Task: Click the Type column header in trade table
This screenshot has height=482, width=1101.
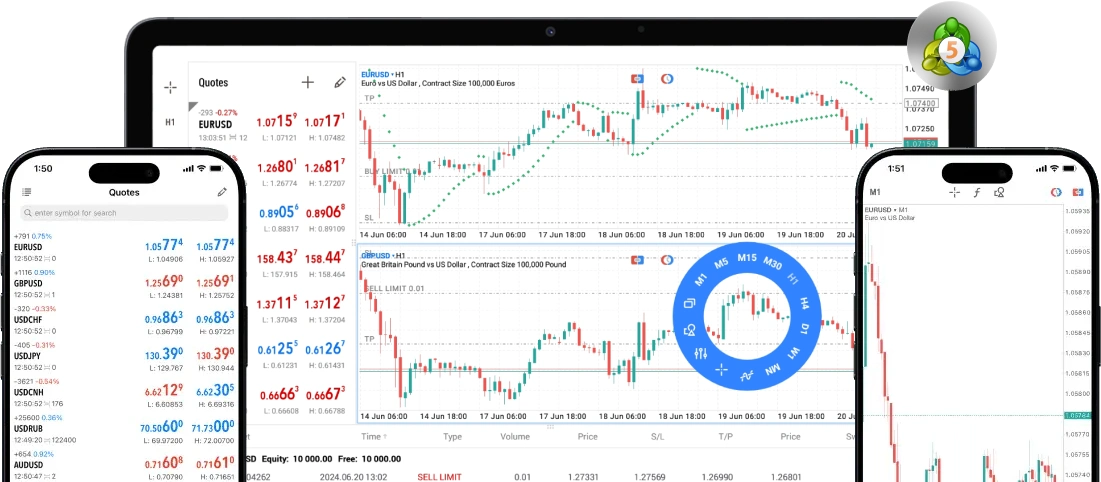Action: click(x=452, y=436)
